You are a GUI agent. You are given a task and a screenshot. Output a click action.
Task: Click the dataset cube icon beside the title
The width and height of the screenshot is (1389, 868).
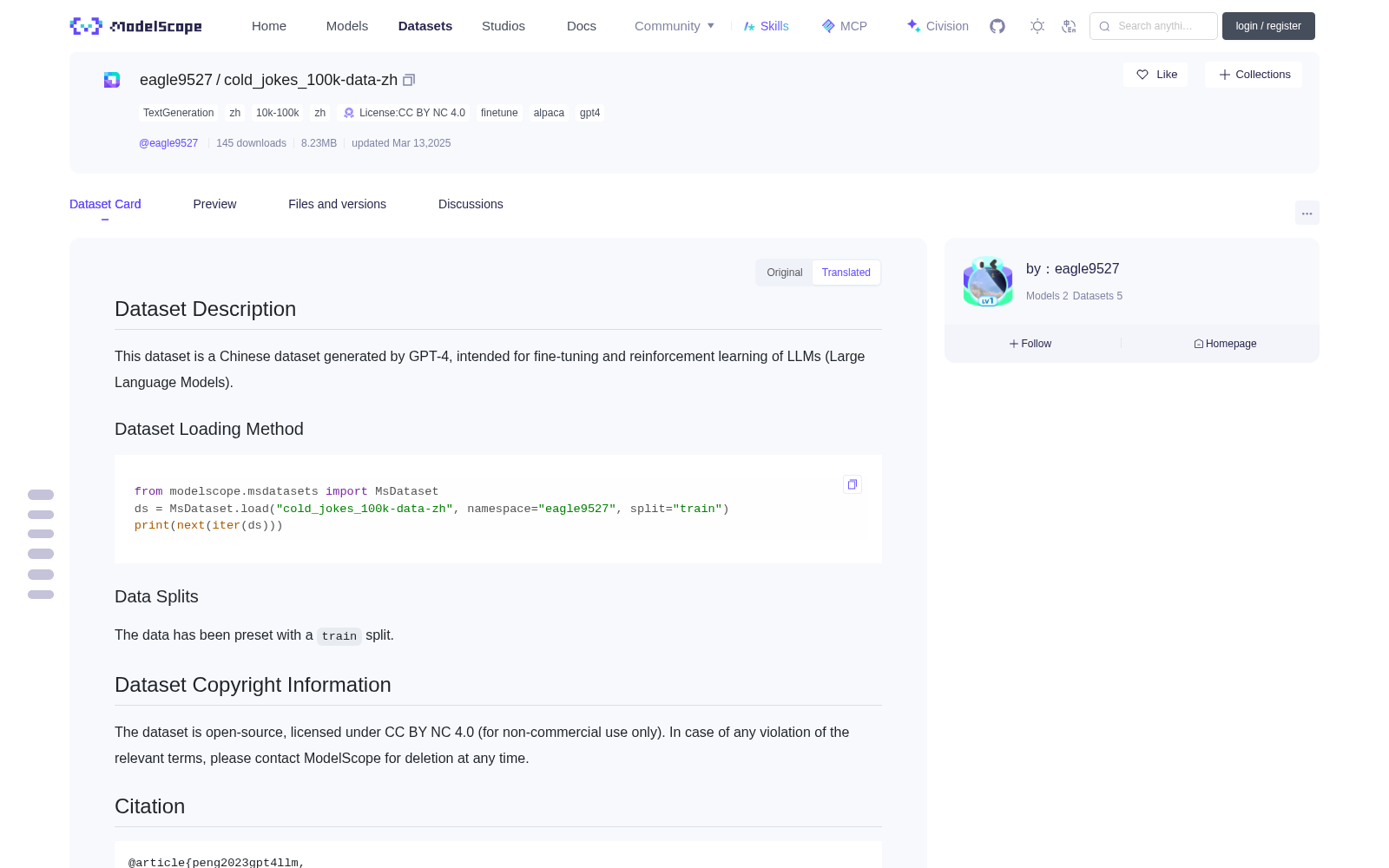click(112, 80)
